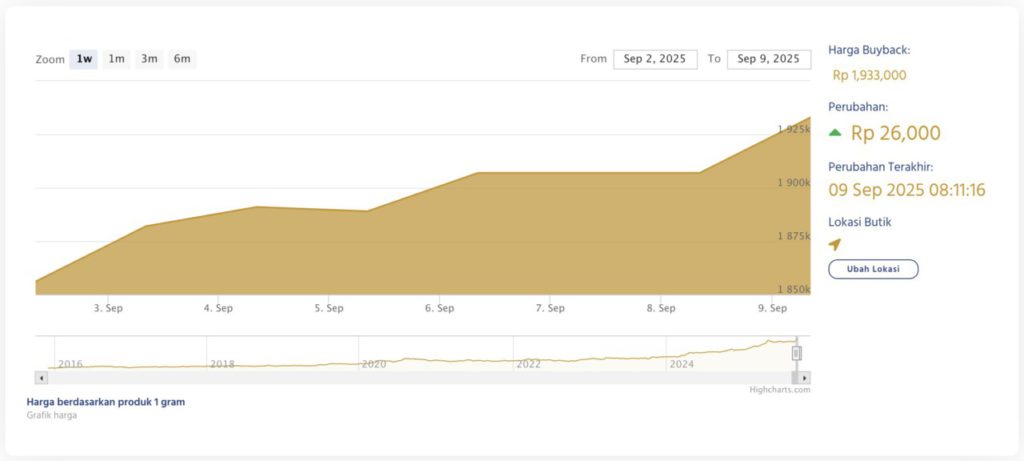Click the scrollbar right arrow below the navigator
Image resolution: width=1024 pixels, height=461 pixels.
click(804, 378)
